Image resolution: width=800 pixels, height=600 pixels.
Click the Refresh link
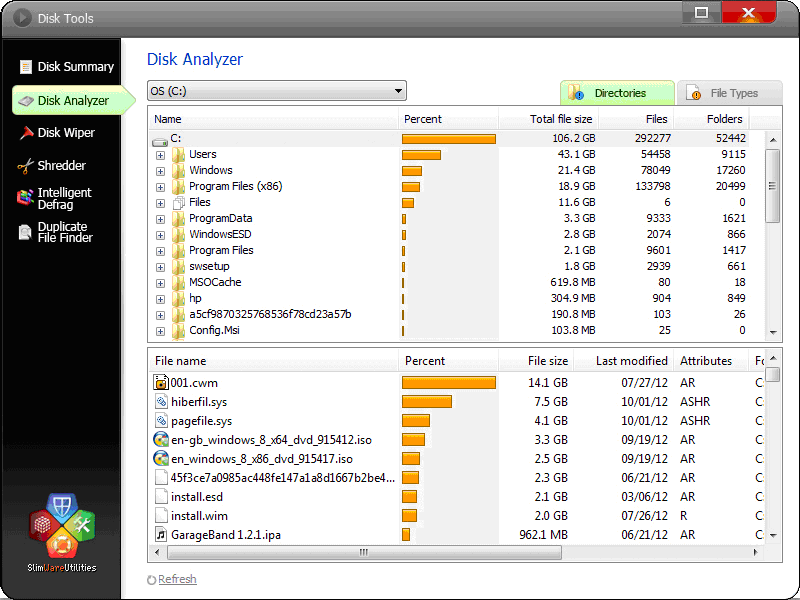[x=177, y=579]
